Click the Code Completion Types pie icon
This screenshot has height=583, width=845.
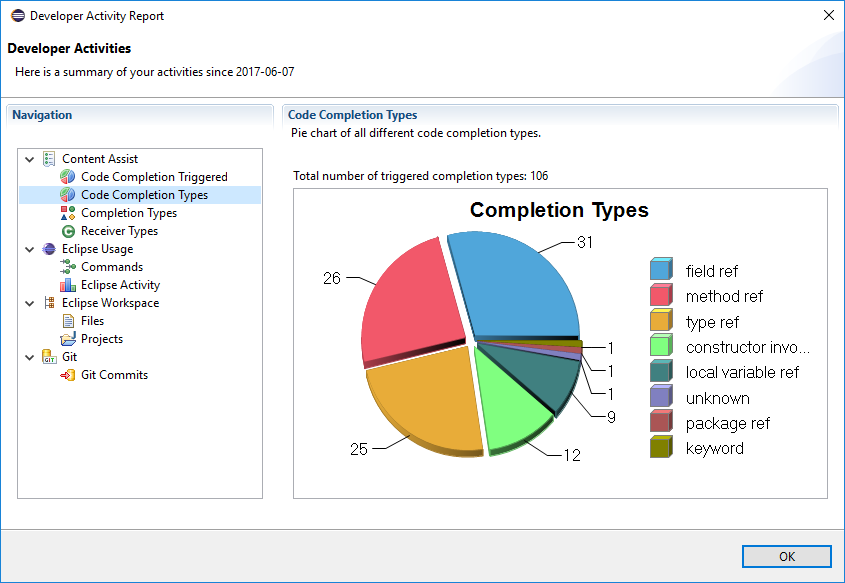[67, 195]
